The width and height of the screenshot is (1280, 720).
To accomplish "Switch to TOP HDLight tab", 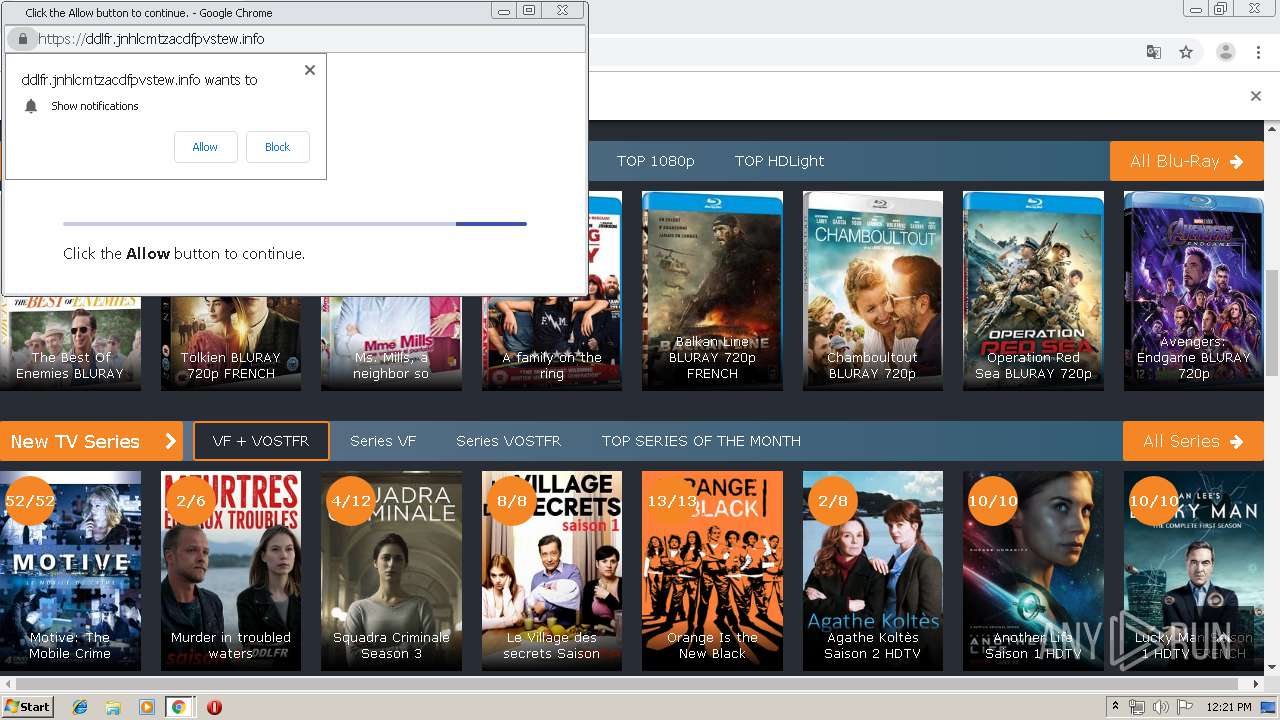I will [x=779, y=161].
